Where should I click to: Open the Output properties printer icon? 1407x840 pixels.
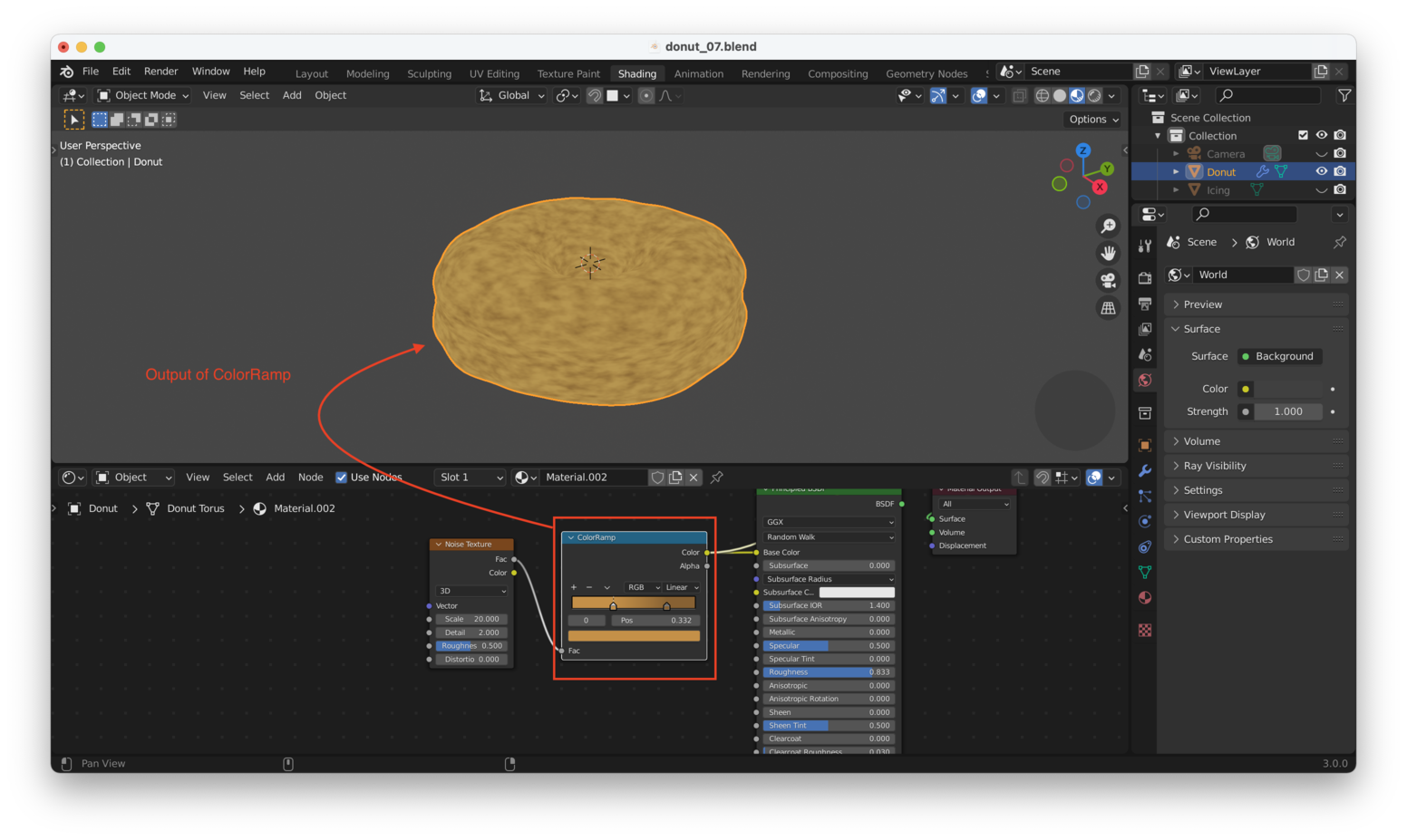tap(1144, 302)
